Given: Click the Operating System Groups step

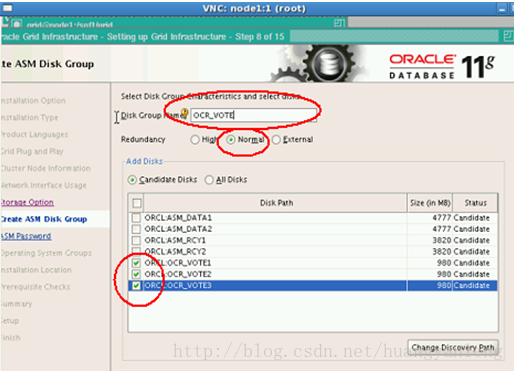Looking at the screenshot, I should (46, 253).
